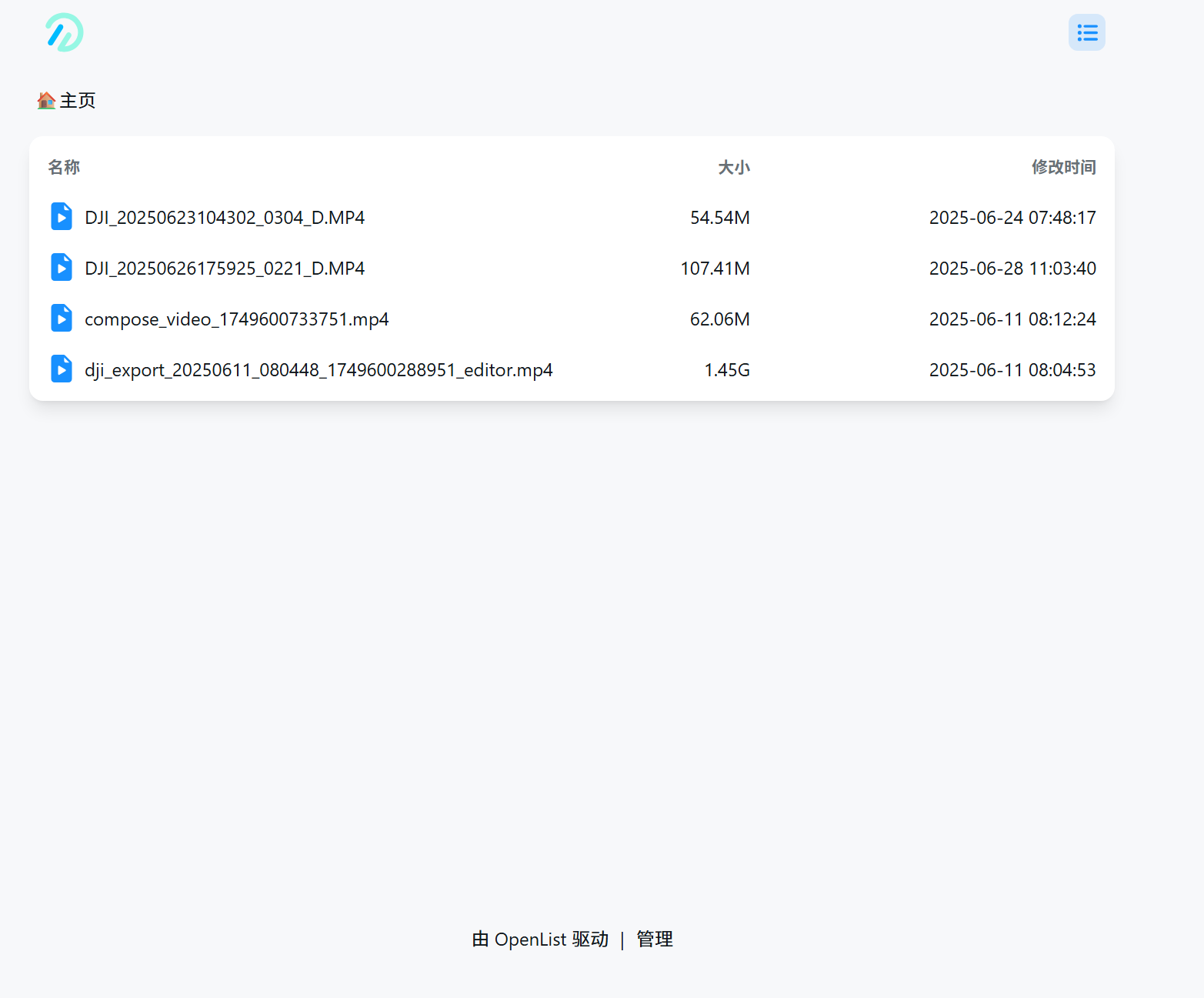Open the dji_export_20250611 editor video
The image size is (1204, 998).
click(x=319, y=369)
